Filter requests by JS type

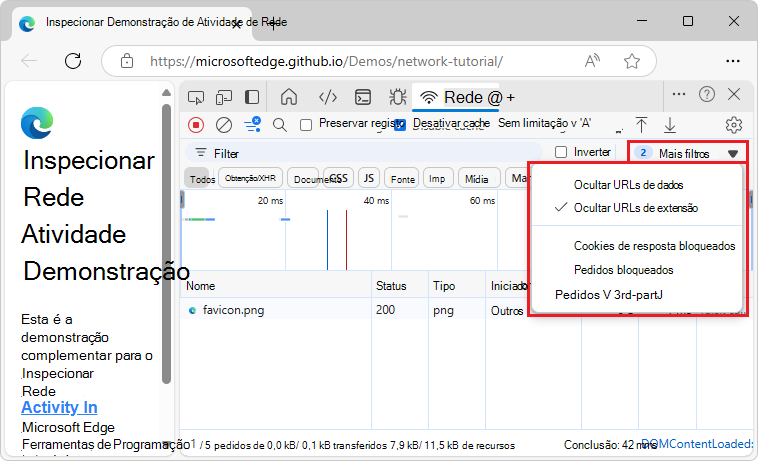pos(369,178)
